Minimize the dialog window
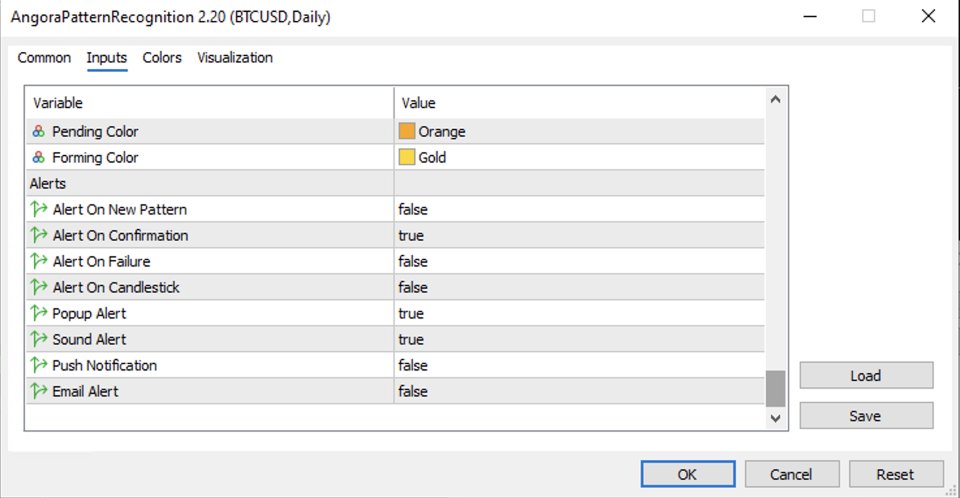Screen dimensions: 960x498 pyautogui.click(x=810, y=17)
